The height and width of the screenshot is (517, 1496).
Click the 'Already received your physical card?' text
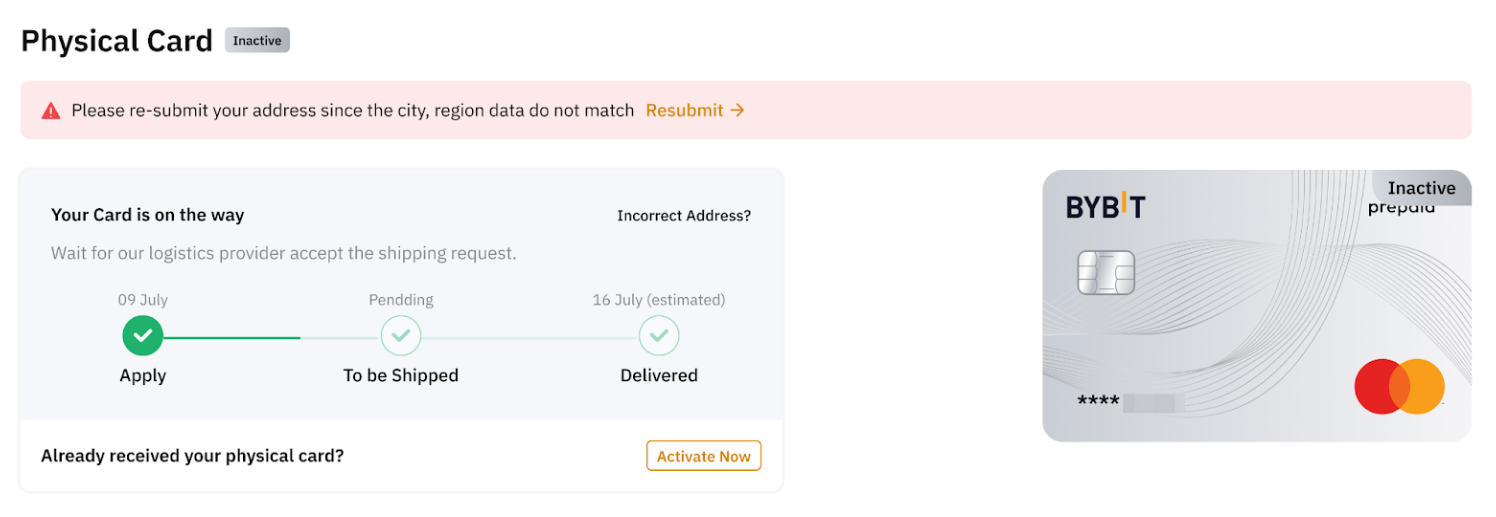tap(192, 456)
